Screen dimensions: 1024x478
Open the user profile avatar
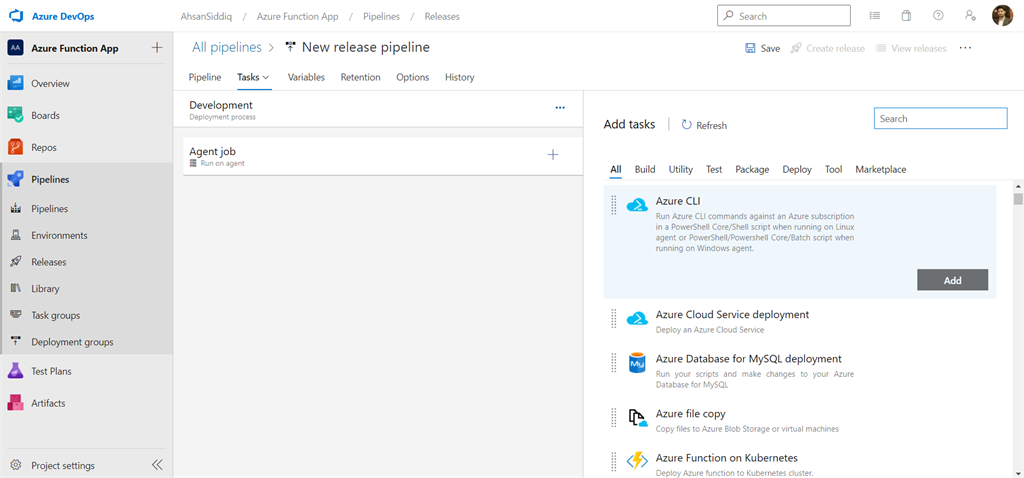[x=1001, y=16]
